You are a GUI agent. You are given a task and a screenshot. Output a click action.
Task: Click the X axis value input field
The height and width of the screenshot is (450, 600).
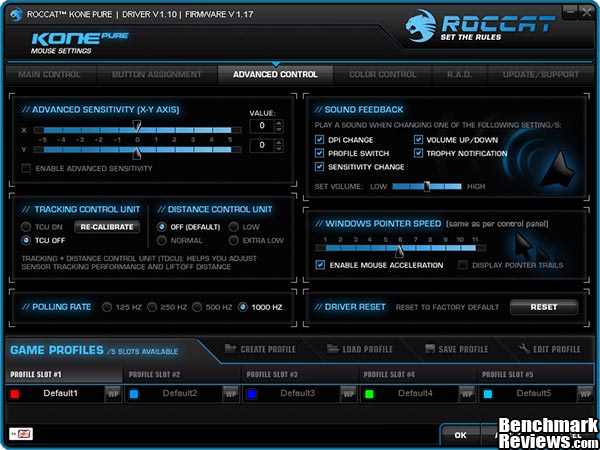(x=262, y=126)
